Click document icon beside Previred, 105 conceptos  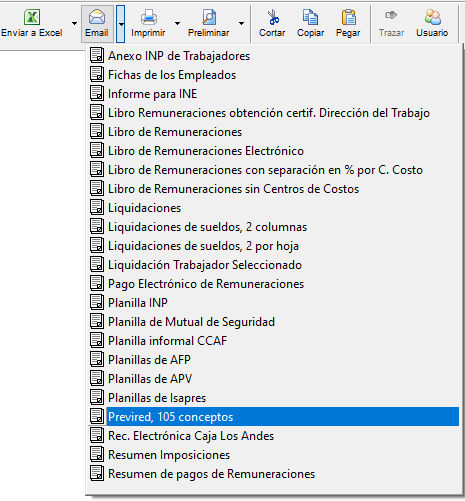point(97,416)
